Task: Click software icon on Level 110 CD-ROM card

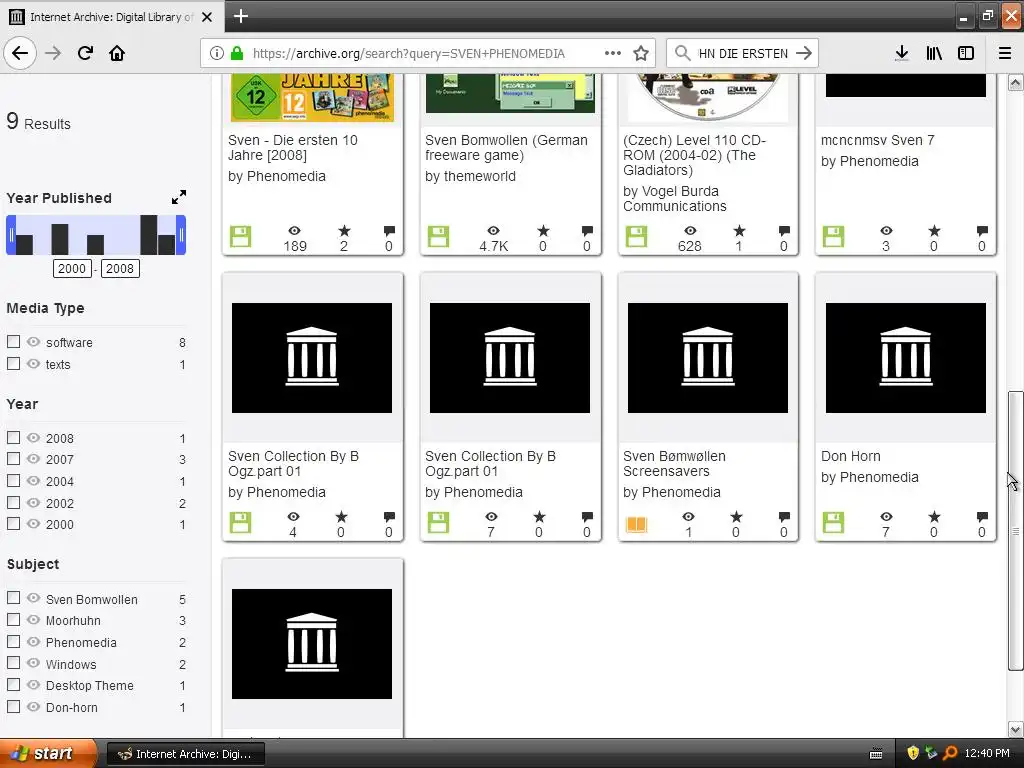Action: click(636, 236)
